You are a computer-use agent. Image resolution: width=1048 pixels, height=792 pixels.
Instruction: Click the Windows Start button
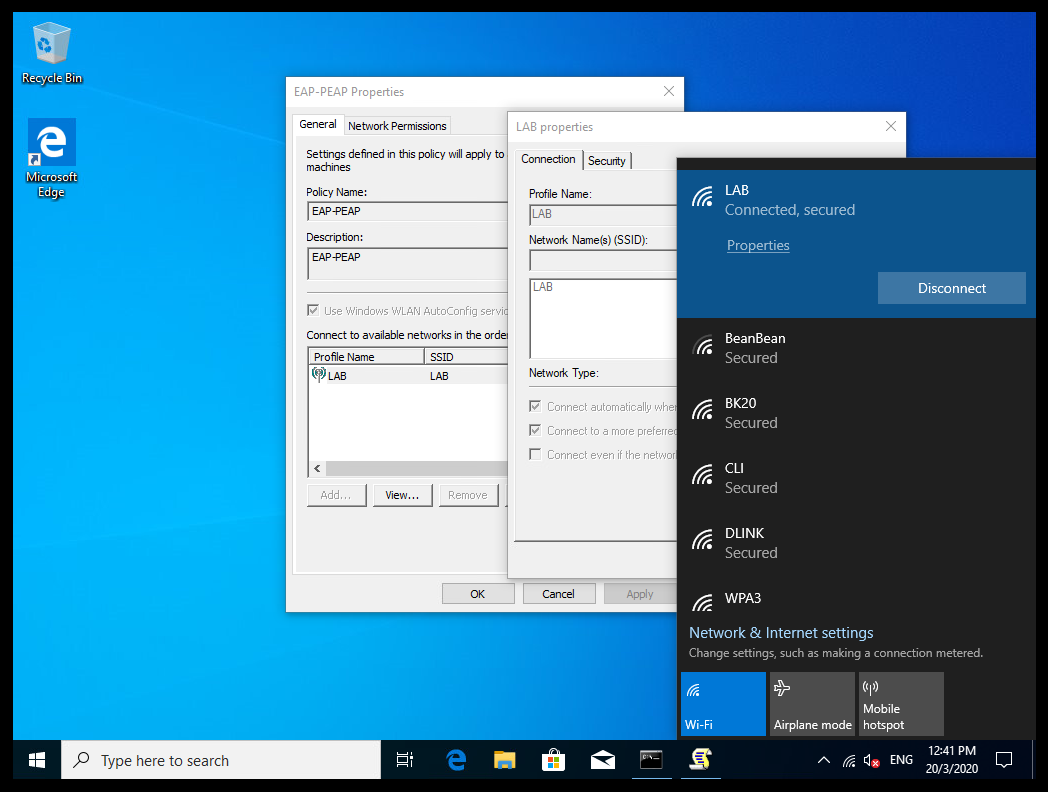pos(37,760)
